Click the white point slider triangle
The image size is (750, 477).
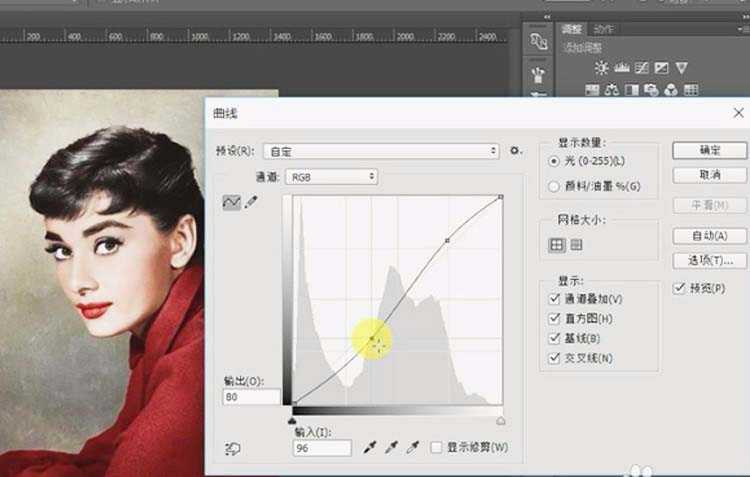pos(501,421)
